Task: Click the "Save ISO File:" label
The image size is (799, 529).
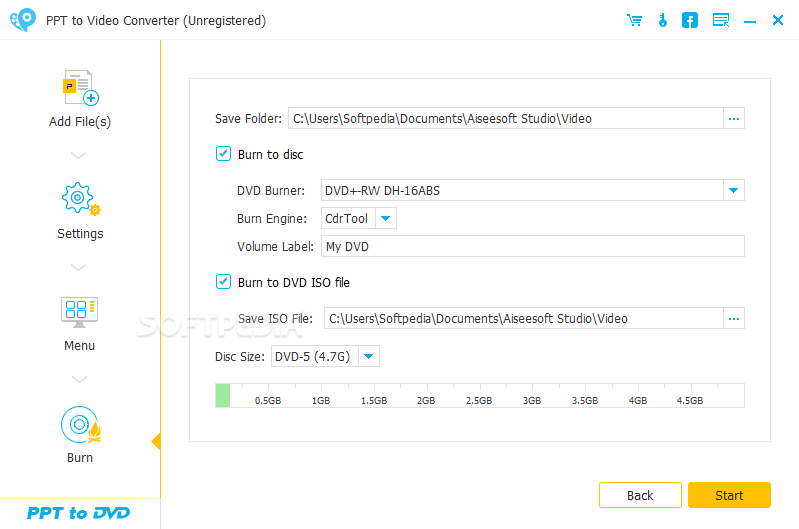Action: (276, 319)
